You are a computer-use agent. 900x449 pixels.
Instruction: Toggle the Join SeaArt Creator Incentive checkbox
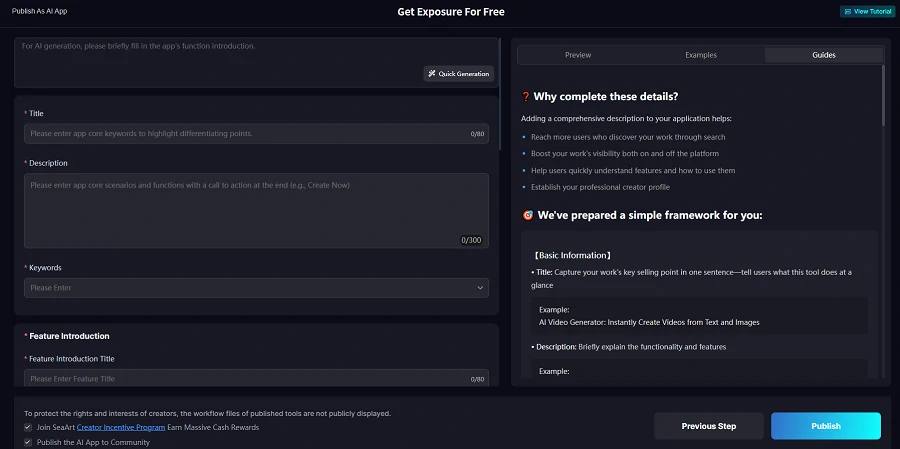click(x=28, y=427)
